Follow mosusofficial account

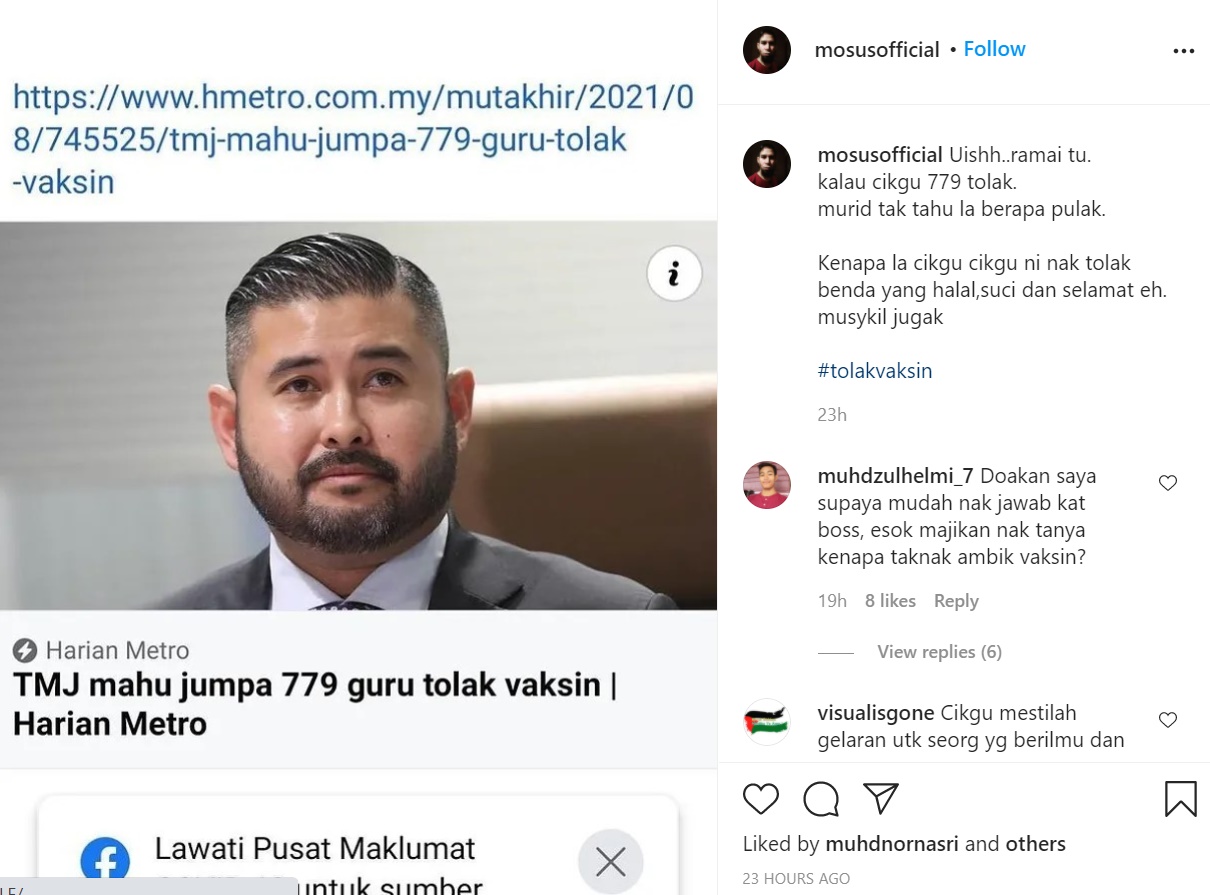click(x=994, y=49)
